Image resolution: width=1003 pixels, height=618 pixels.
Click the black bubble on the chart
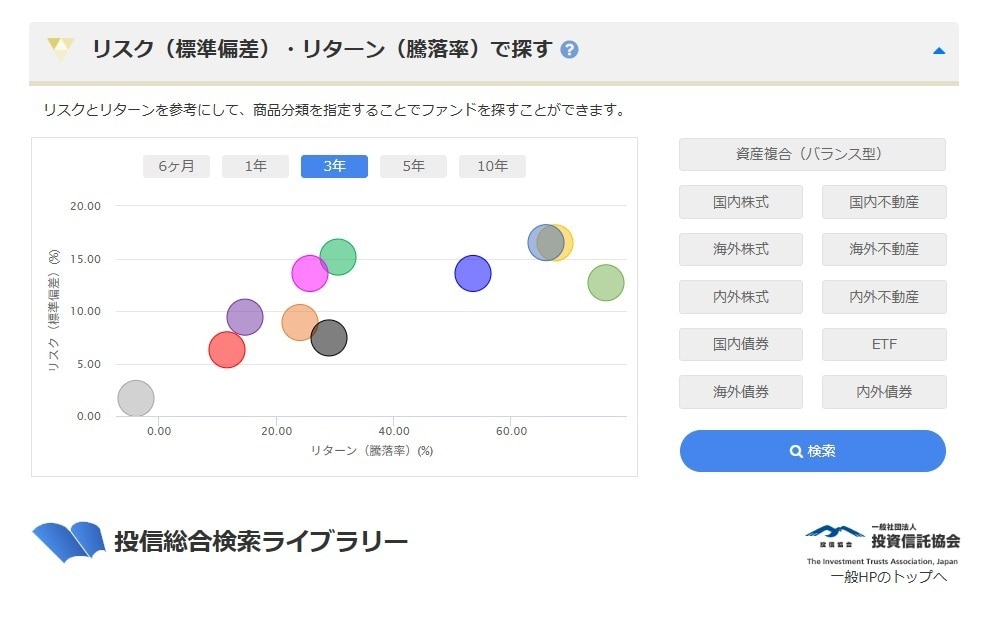pyautogui.click(x=329, y=338)
